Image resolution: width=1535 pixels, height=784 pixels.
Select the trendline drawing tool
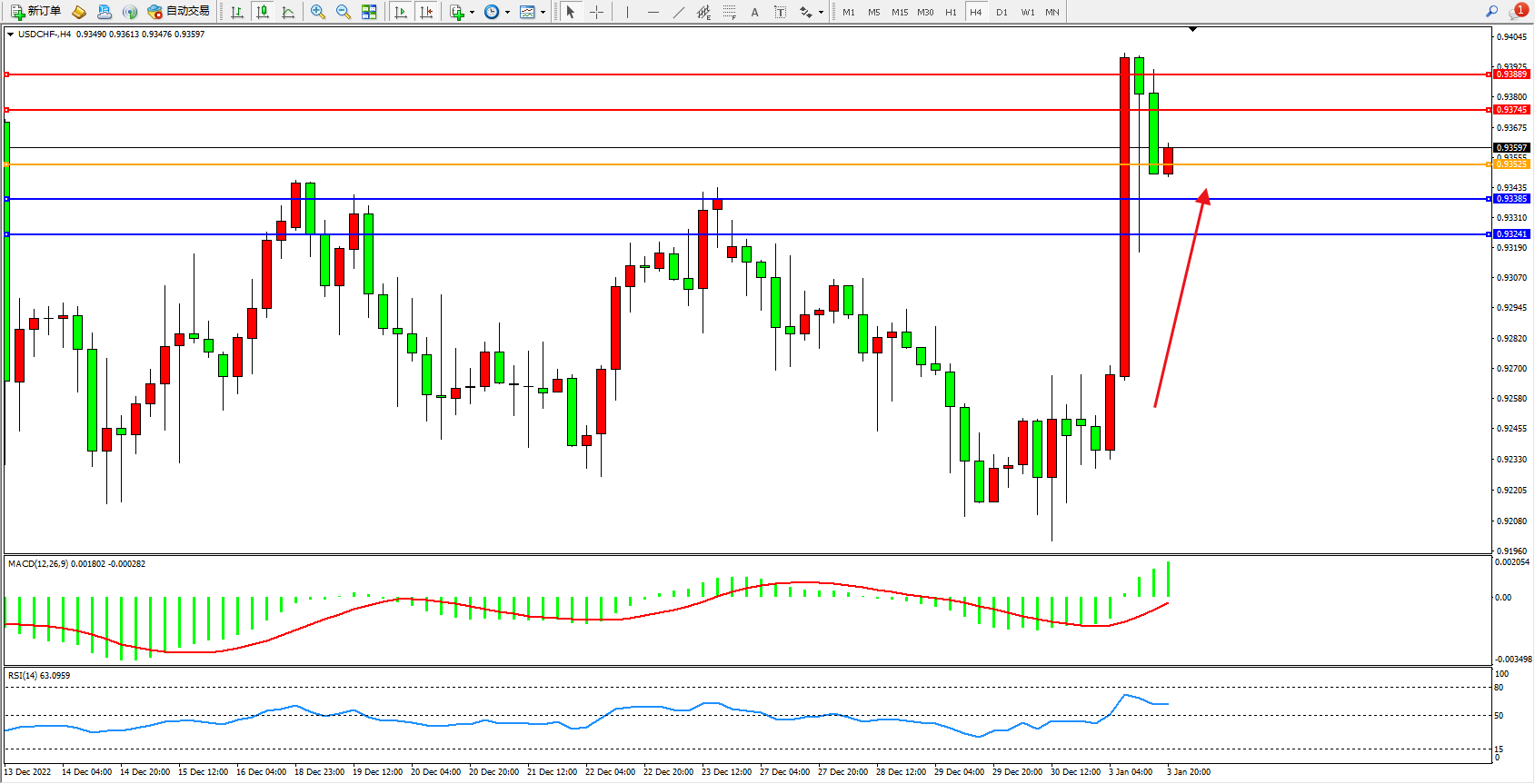679,12
